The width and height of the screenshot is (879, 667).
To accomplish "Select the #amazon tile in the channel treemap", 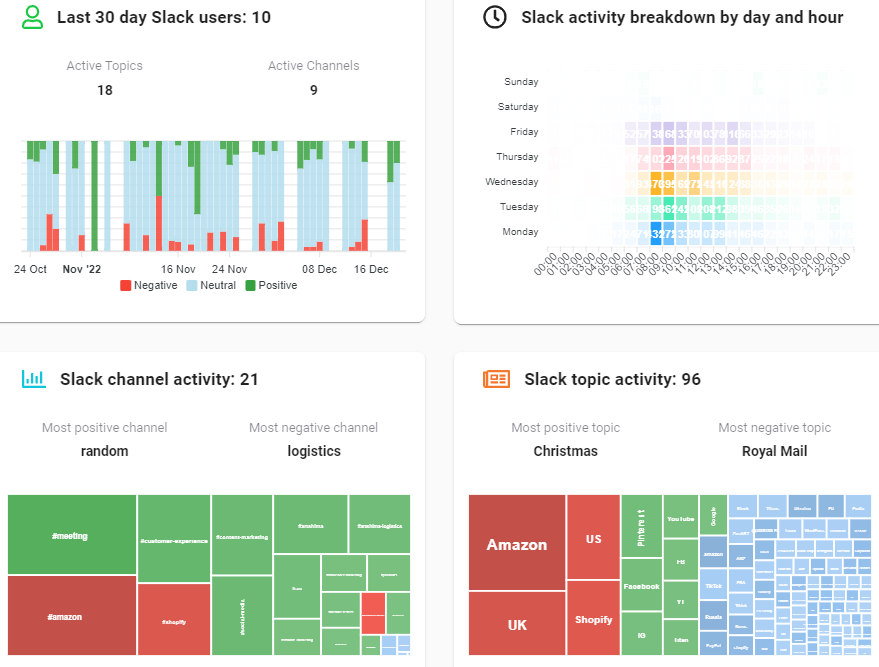I will 70,617.
